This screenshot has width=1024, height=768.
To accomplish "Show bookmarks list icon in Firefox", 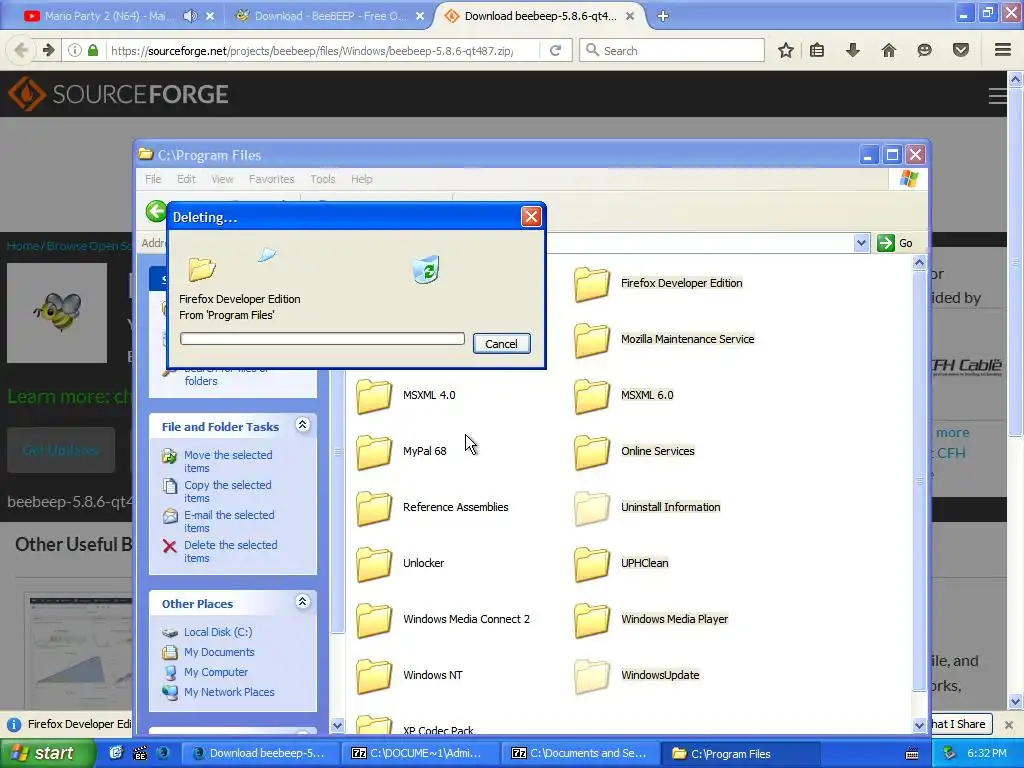I will pos(816,50).
